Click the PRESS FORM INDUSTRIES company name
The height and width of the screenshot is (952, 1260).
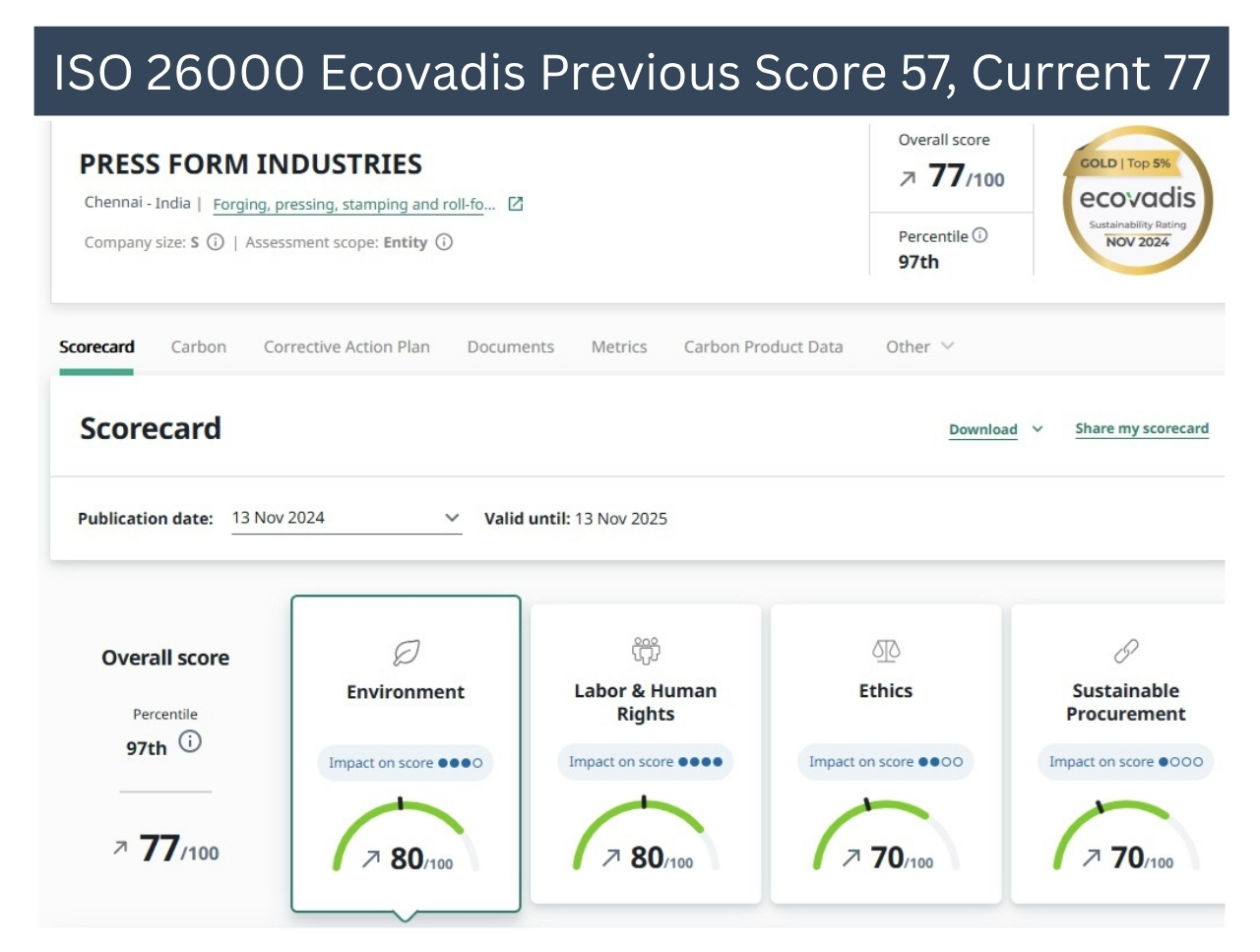[x=251, y=164]
